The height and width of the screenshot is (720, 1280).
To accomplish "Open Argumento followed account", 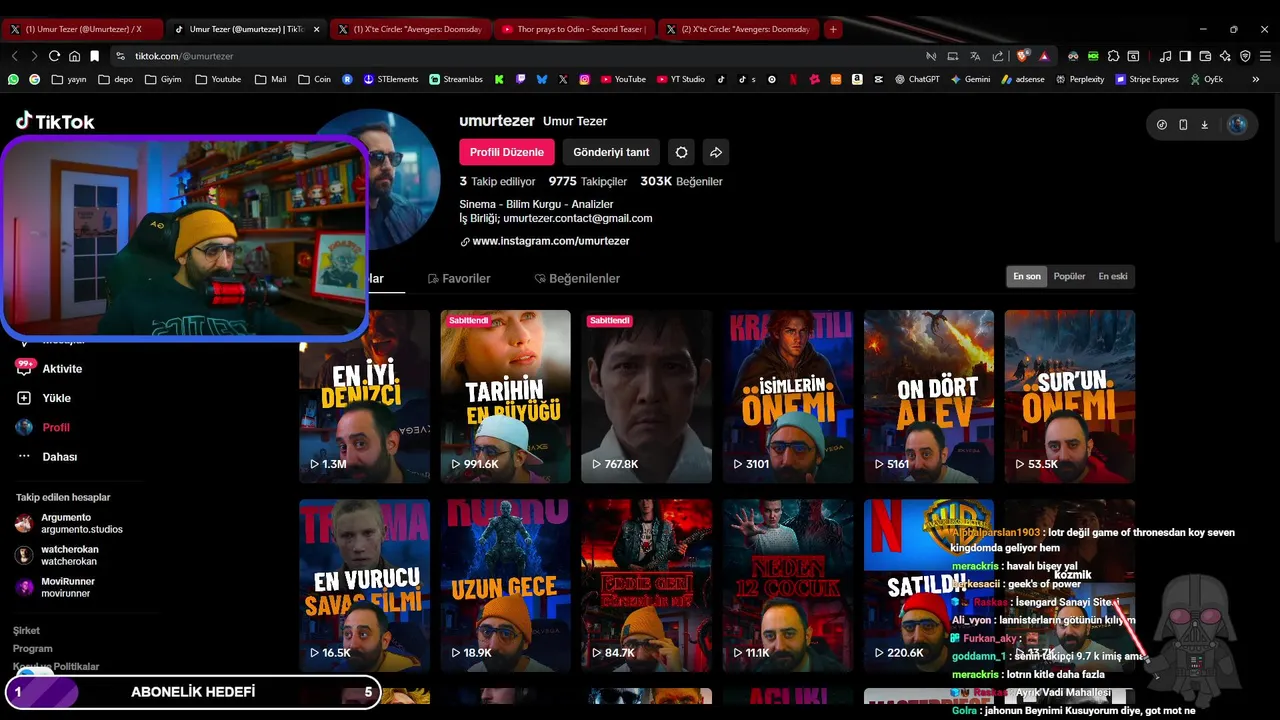I will click(x=69, y=523).
